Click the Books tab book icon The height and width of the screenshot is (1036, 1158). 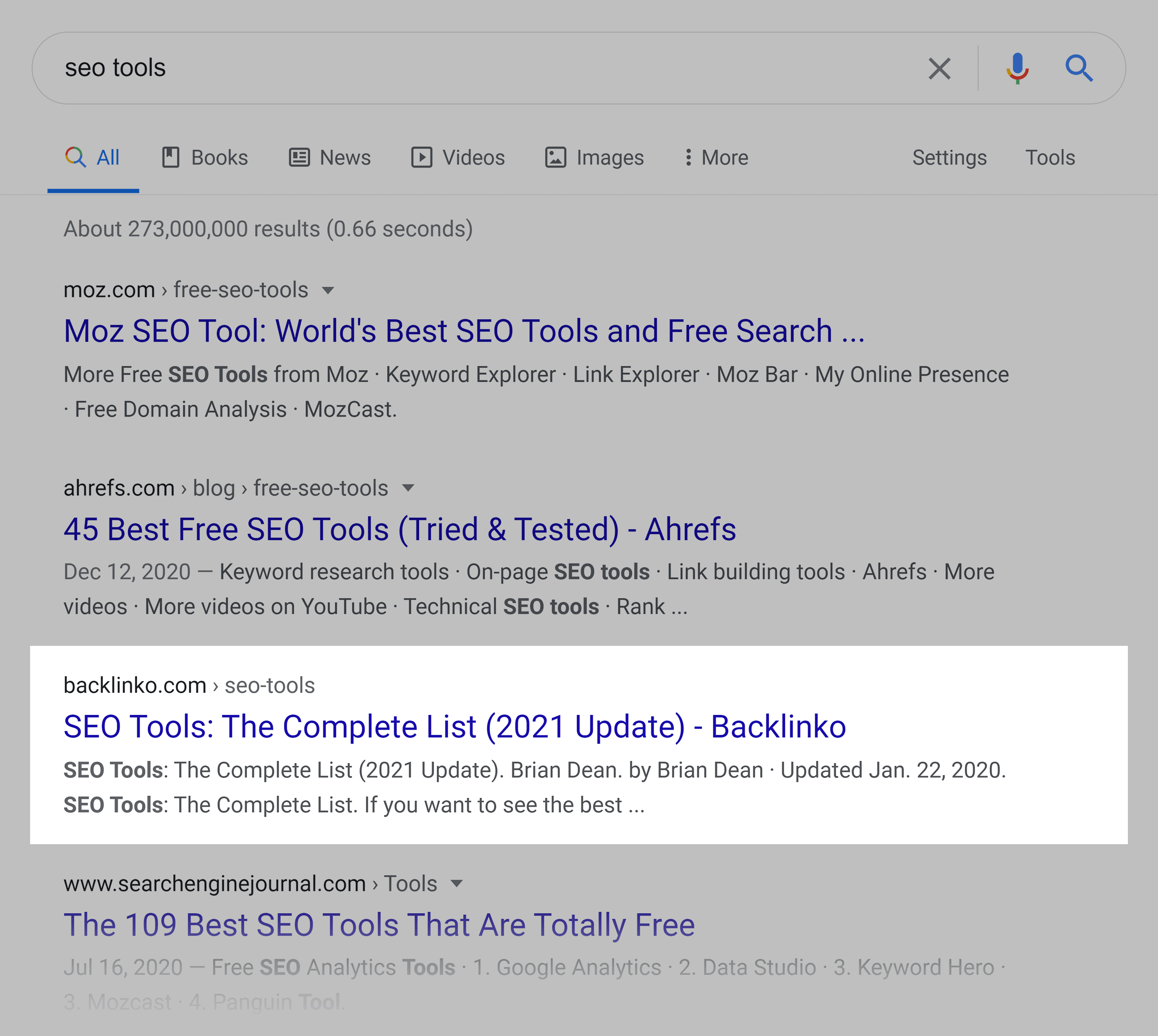tap(171, 157)
